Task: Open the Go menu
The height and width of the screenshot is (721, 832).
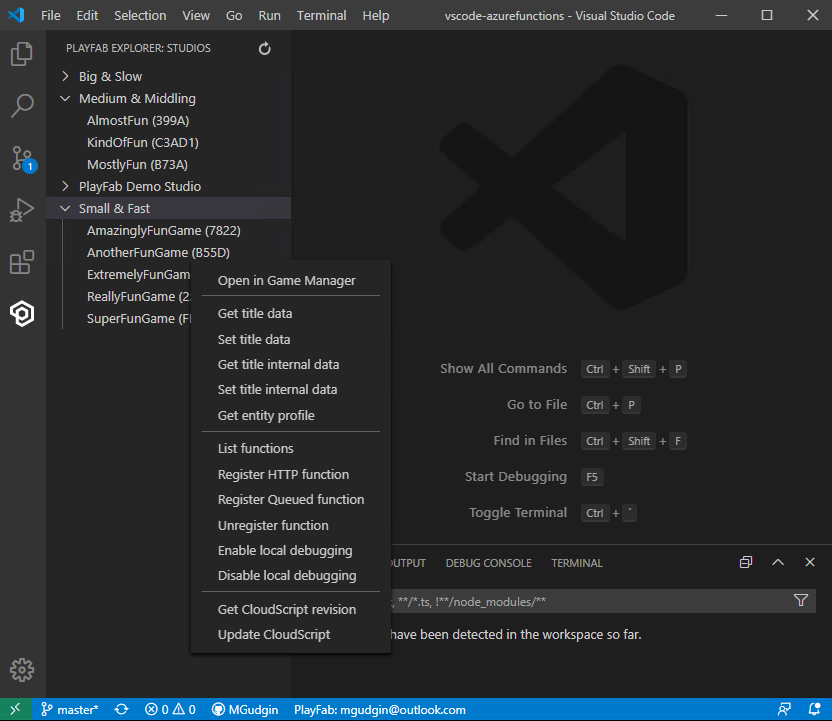Action: (234, 15)
